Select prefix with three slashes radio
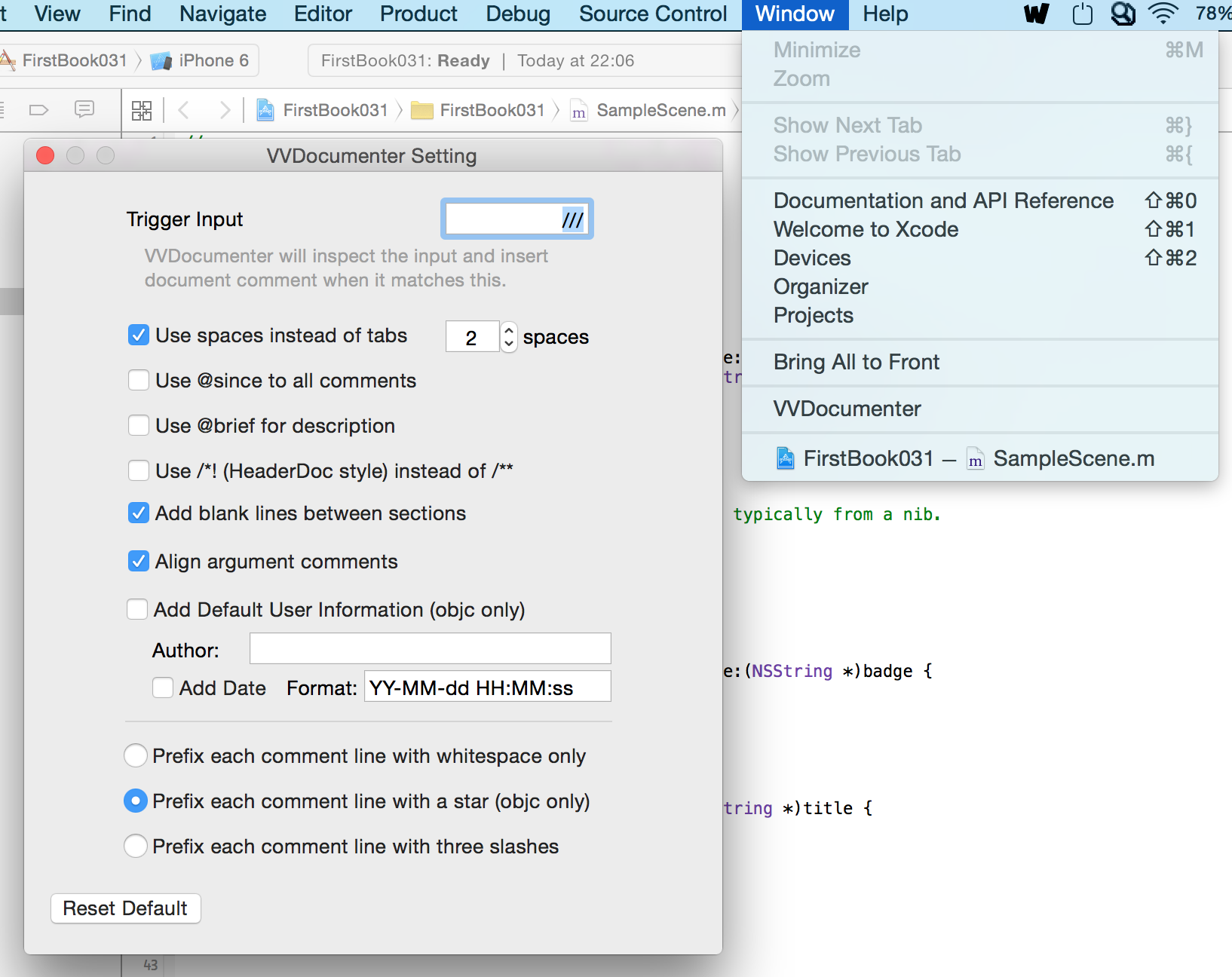The image size is (1232, 977). (x=136, y=846)
